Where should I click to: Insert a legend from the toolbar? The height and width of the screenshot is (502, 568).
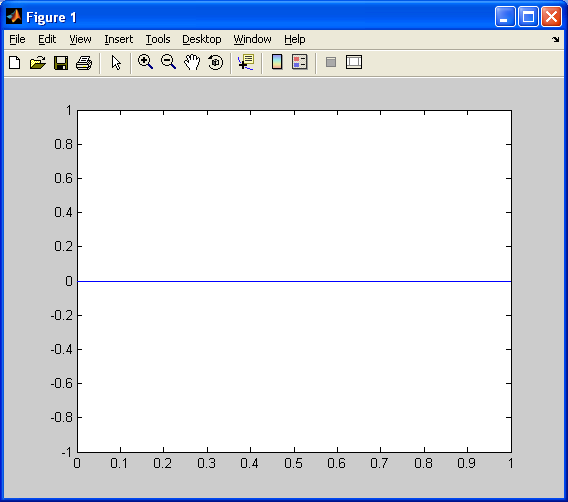300,62
